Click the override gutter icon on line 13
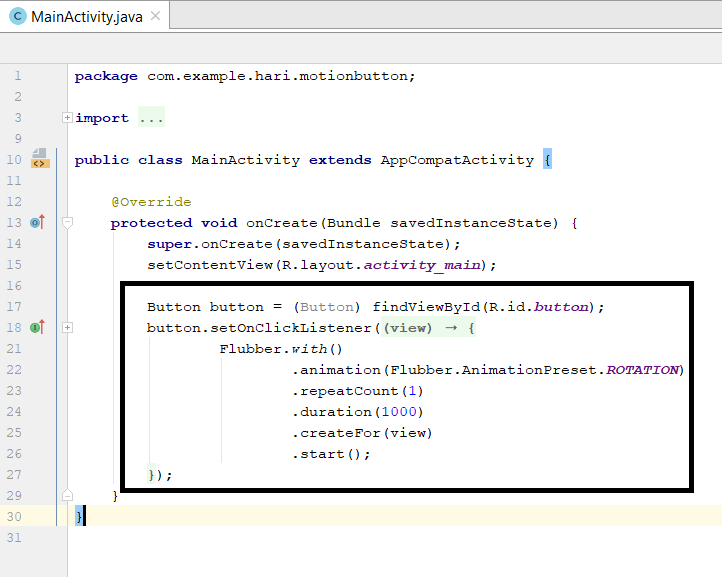 pos(37,222)
